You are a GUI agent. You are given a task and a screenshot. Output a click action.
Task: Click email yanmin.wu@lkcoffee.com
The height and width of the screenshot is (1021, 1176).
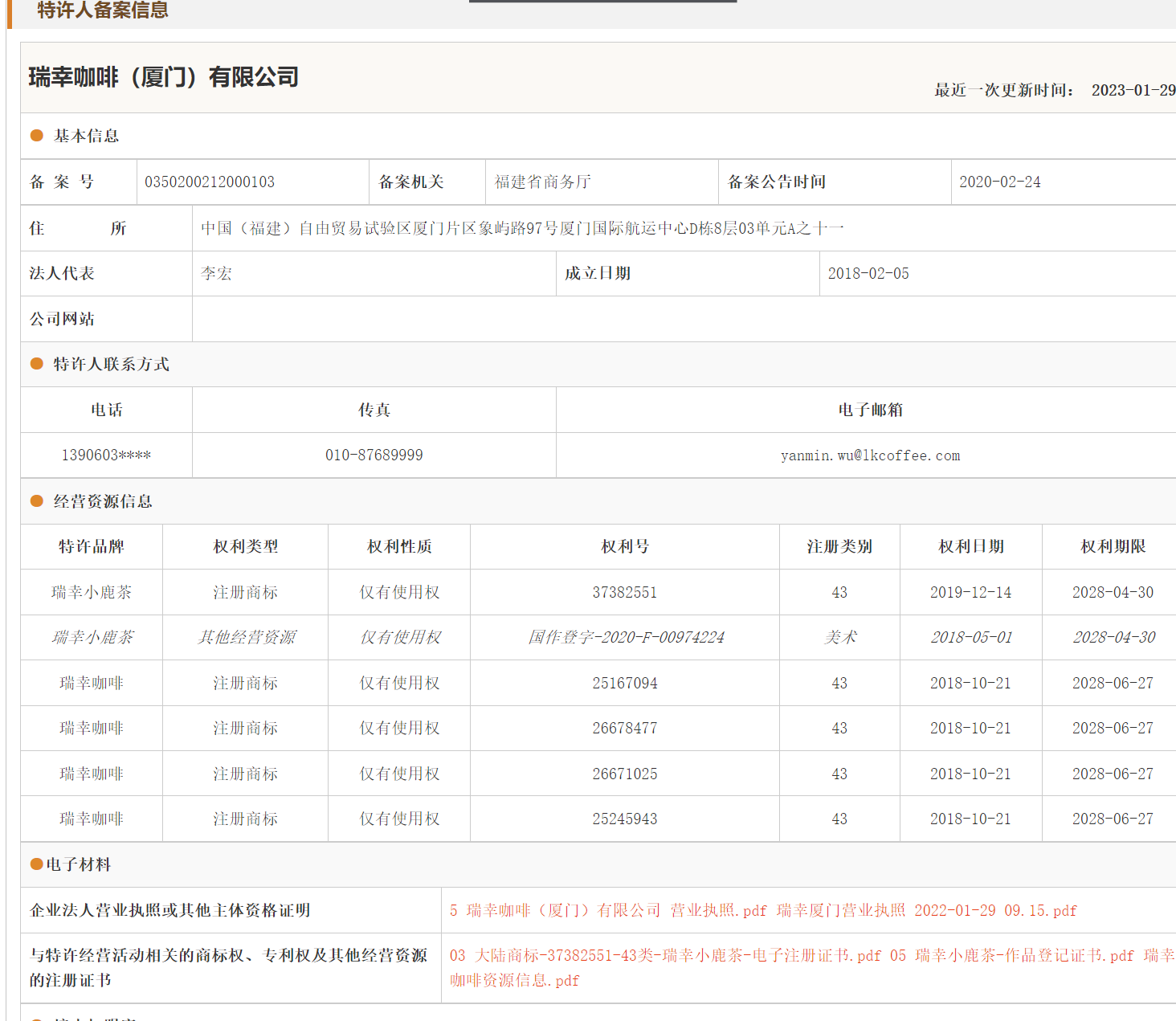pyautogui.click(x=870, y=455)
